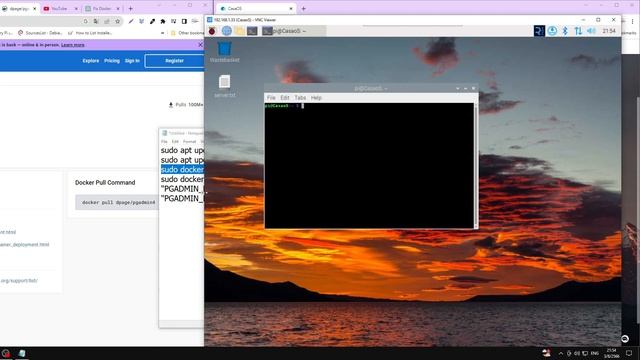Screen dimensions: 640x360
Task: Select the Wastebasket desktop icon
Action: click(x=224, y=52)
